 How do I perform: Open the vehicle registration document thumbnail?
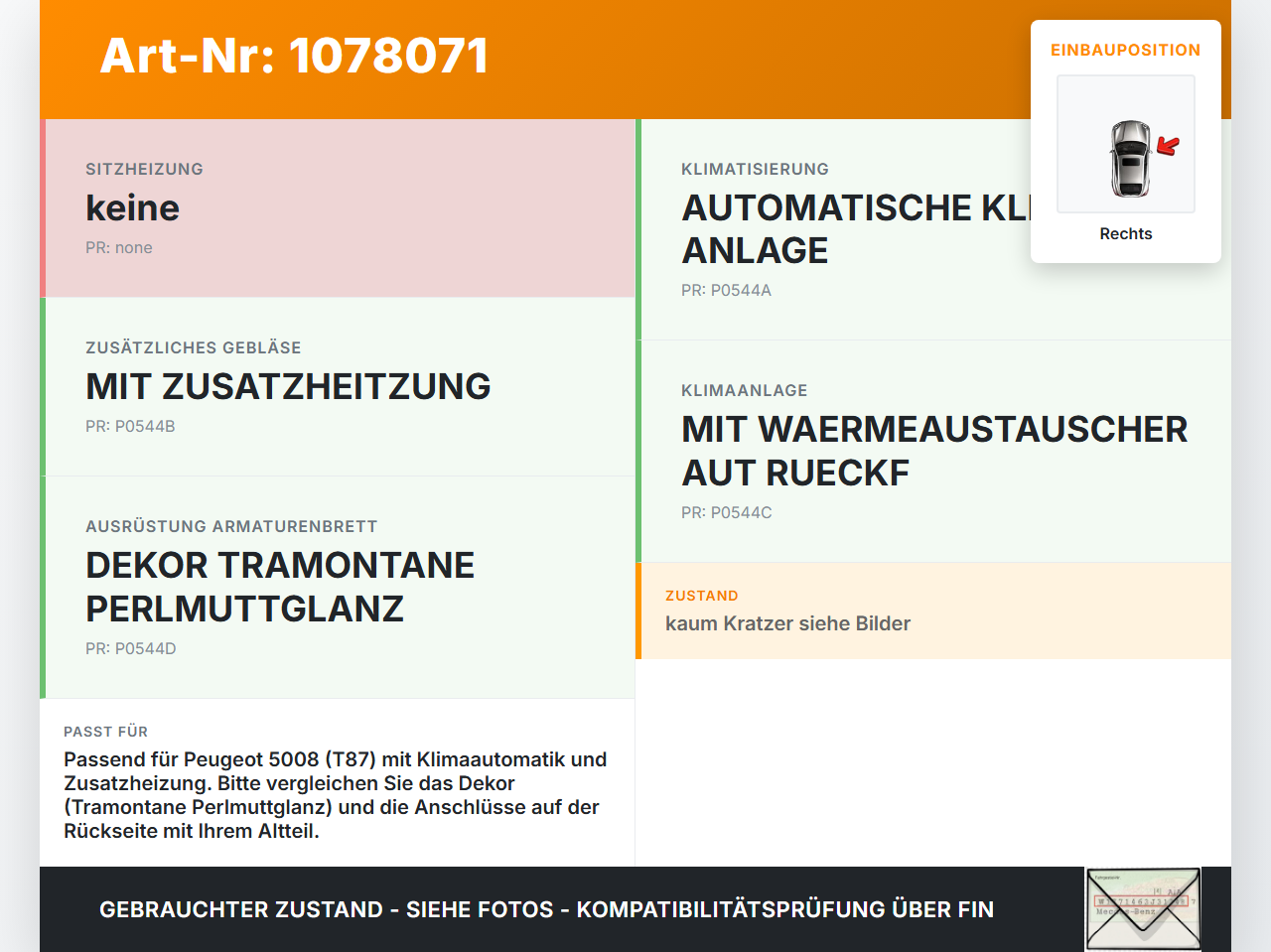[1143, 909]
